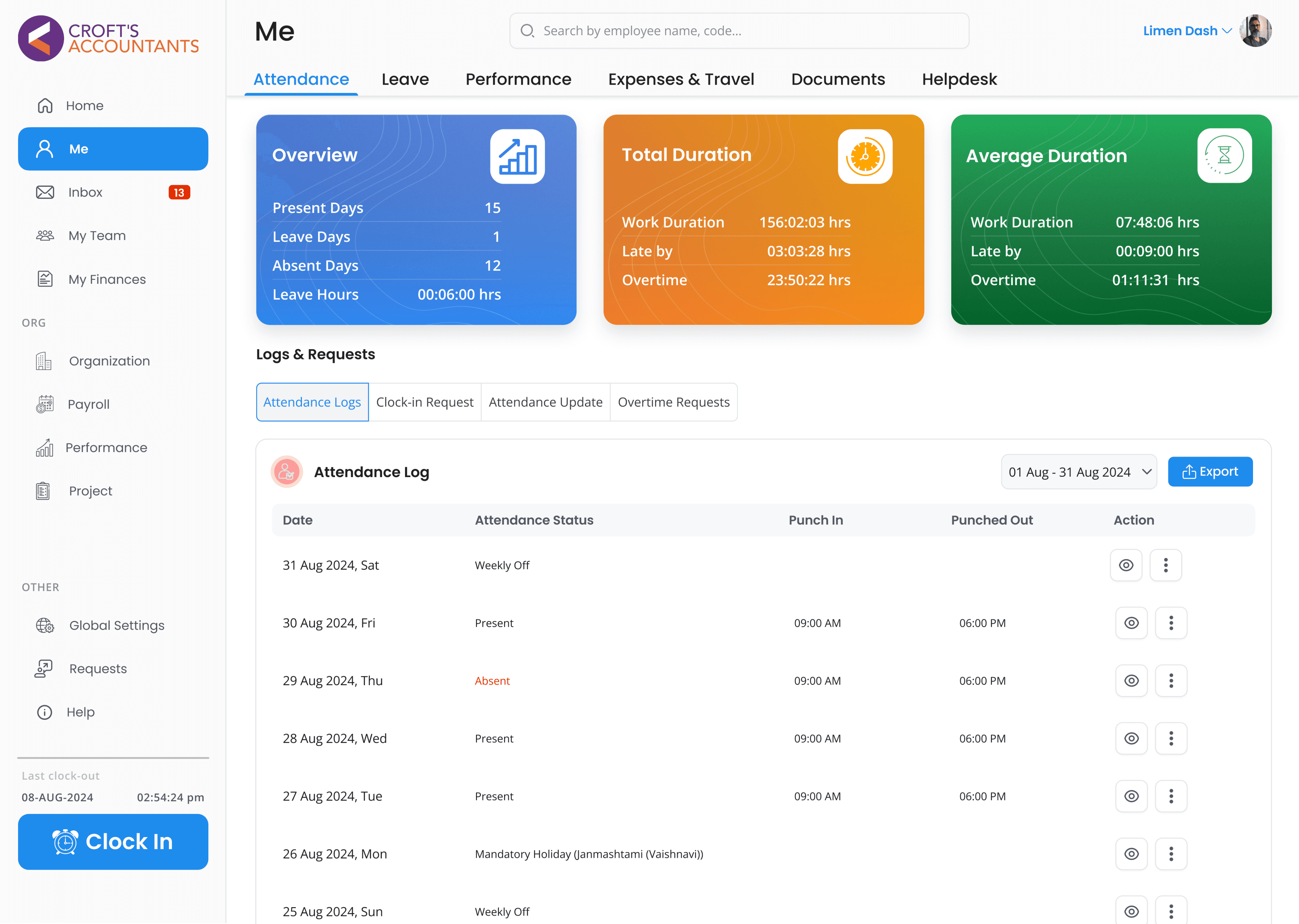Select the Overtime Requests tab
The image size is (1299, 924).
click(x=673, y=402)
